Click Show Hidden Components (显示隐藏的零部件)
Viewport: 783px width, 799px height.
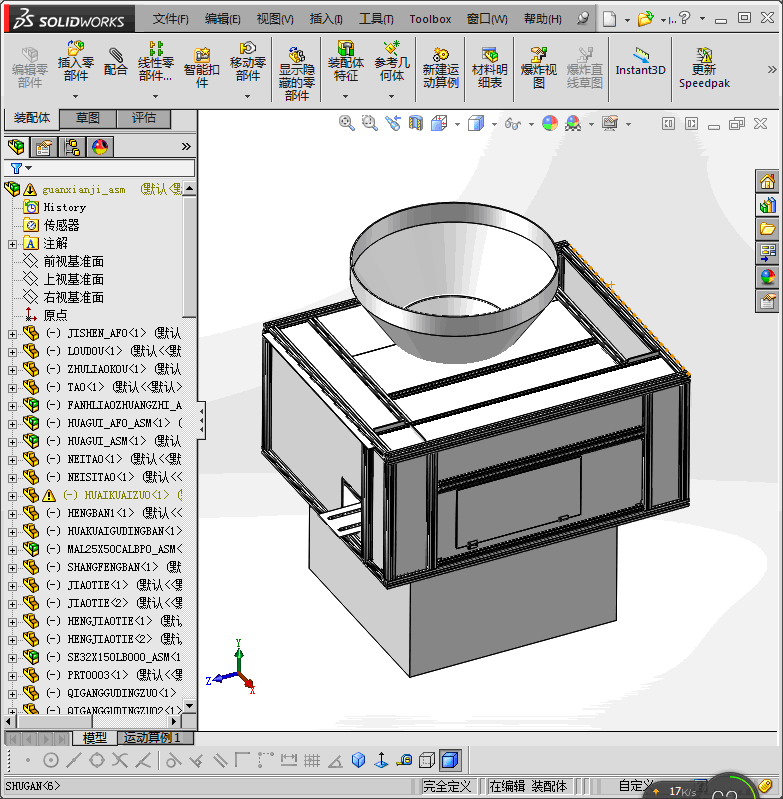point(297,73)
